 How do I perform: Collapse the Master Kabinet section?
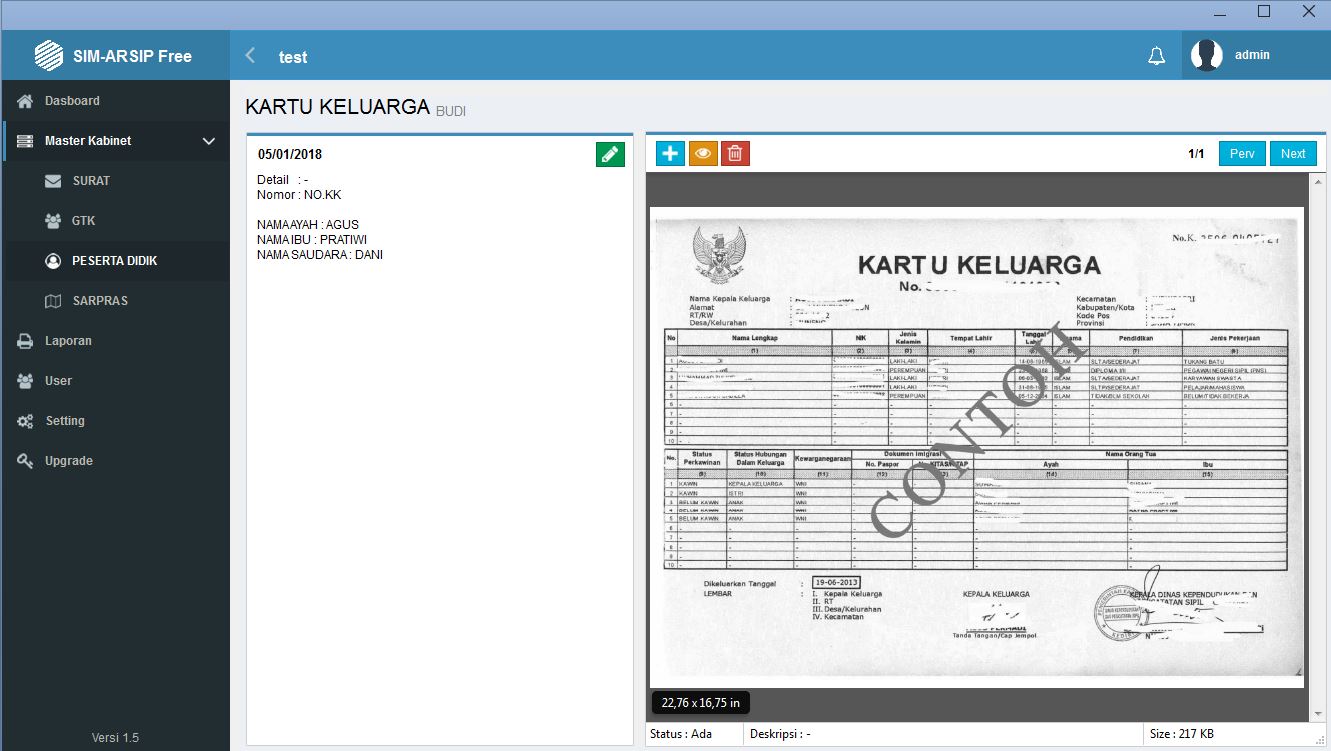click(209, 141)
